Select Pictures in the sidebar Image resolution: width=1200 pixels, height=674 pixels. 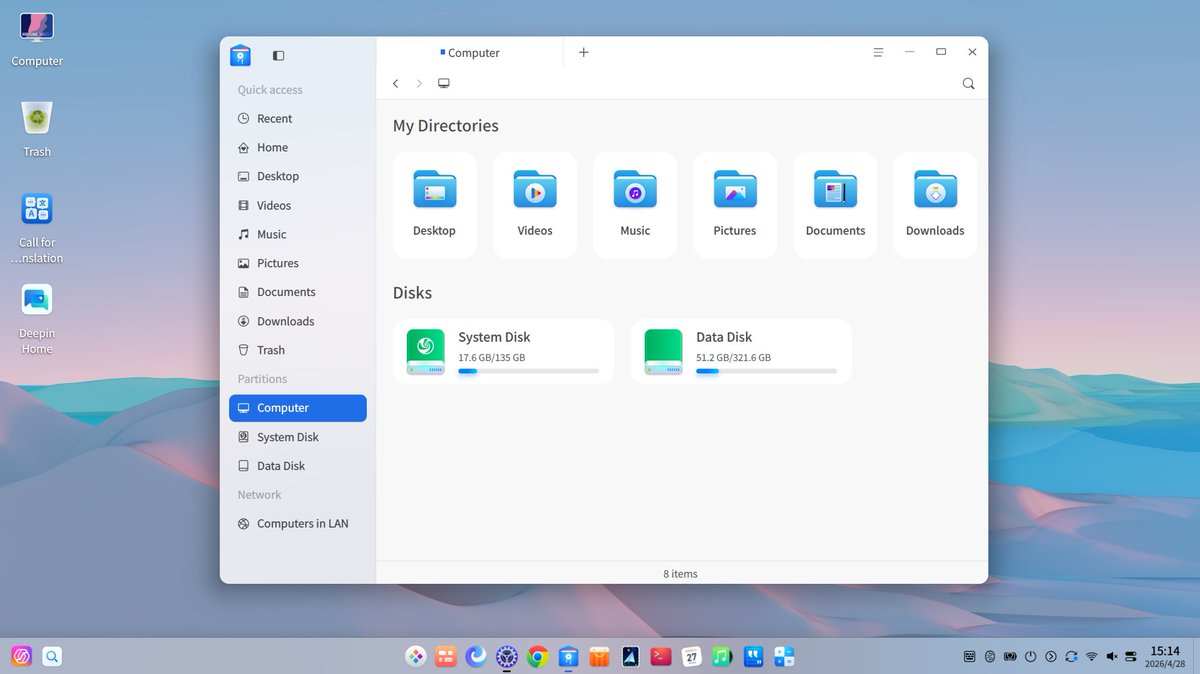(298, 263)
